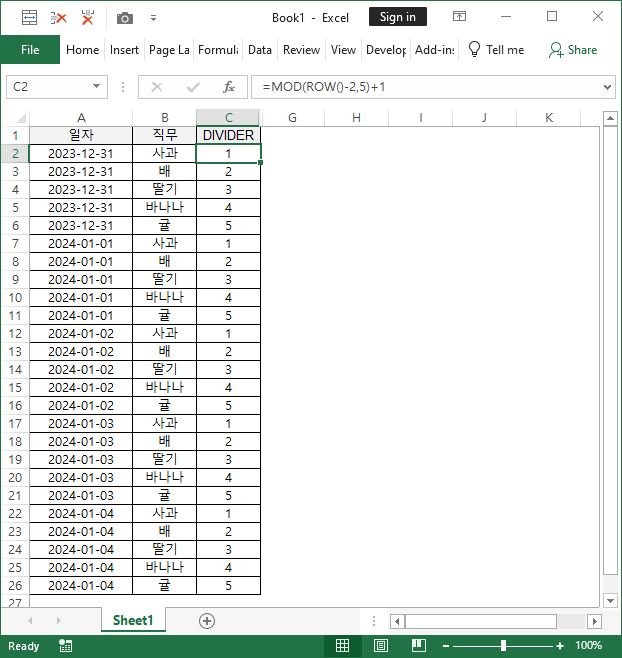The image size is (622, 658).
Task: Switch to Page Layout view
Action: click(x=381, y=645)
